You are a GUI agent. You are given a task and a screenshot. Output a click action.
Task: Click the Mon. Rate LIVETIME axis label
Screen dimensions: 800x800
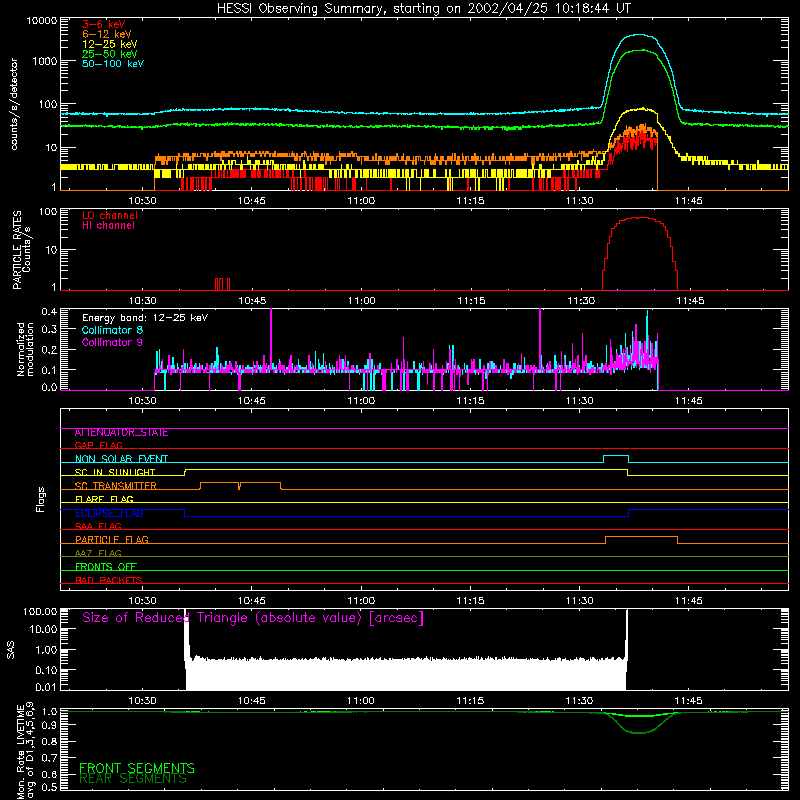point(25,750)
